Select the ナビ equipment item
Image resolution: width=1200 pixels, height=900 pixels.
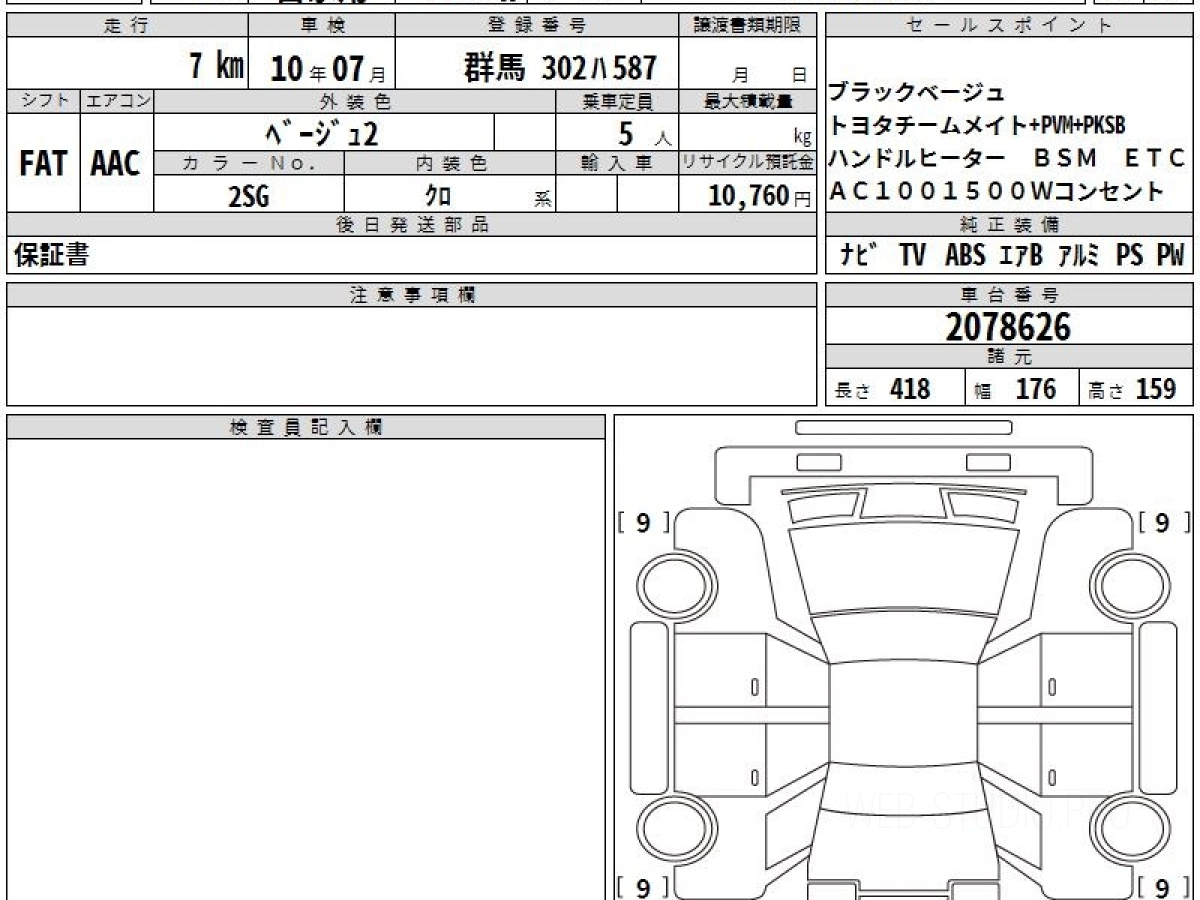tap(860, 256)
